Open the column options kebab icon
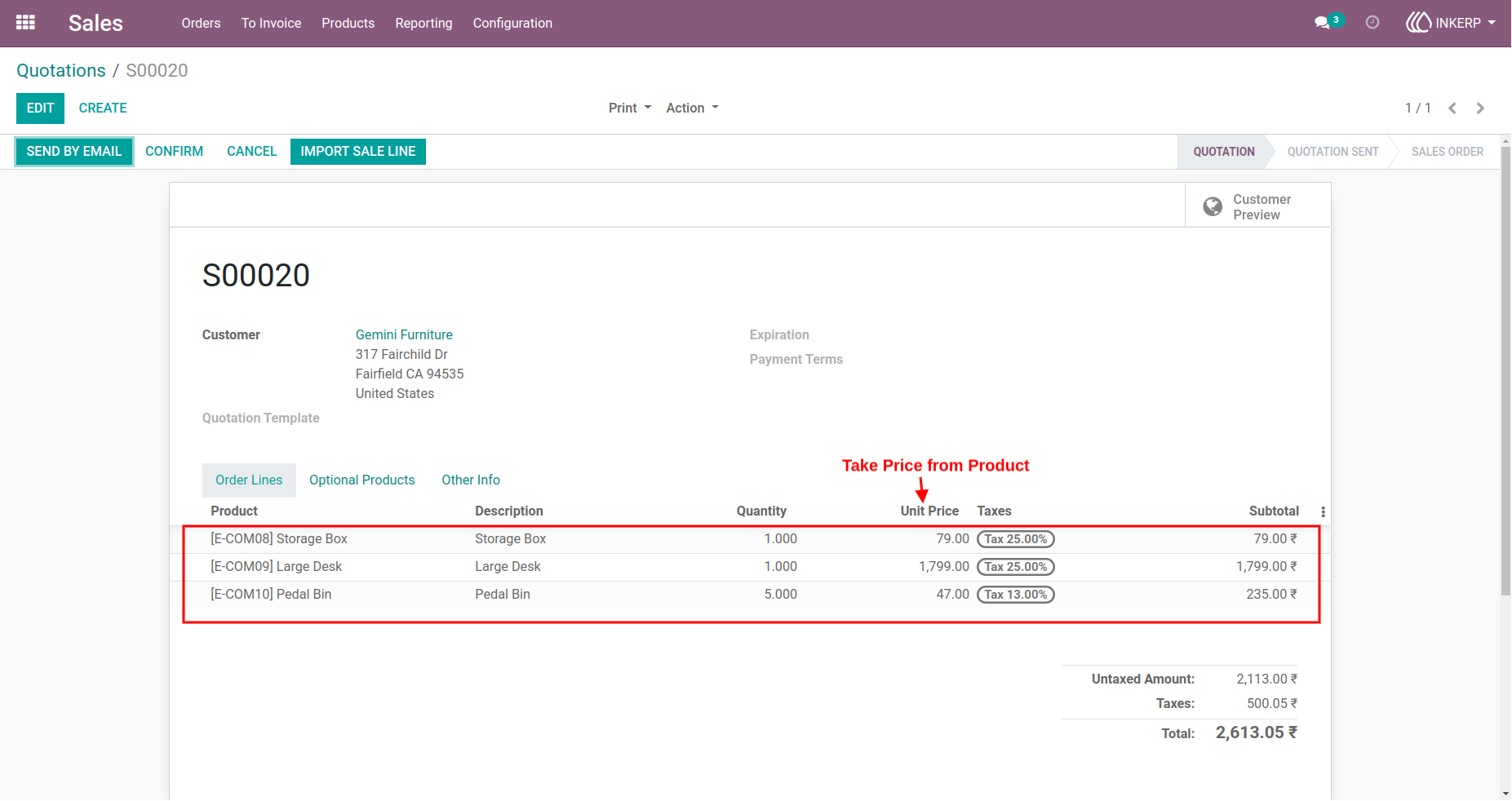Image resolution: width=1512 pixels, height=801 pixels. coord(1323,511)
